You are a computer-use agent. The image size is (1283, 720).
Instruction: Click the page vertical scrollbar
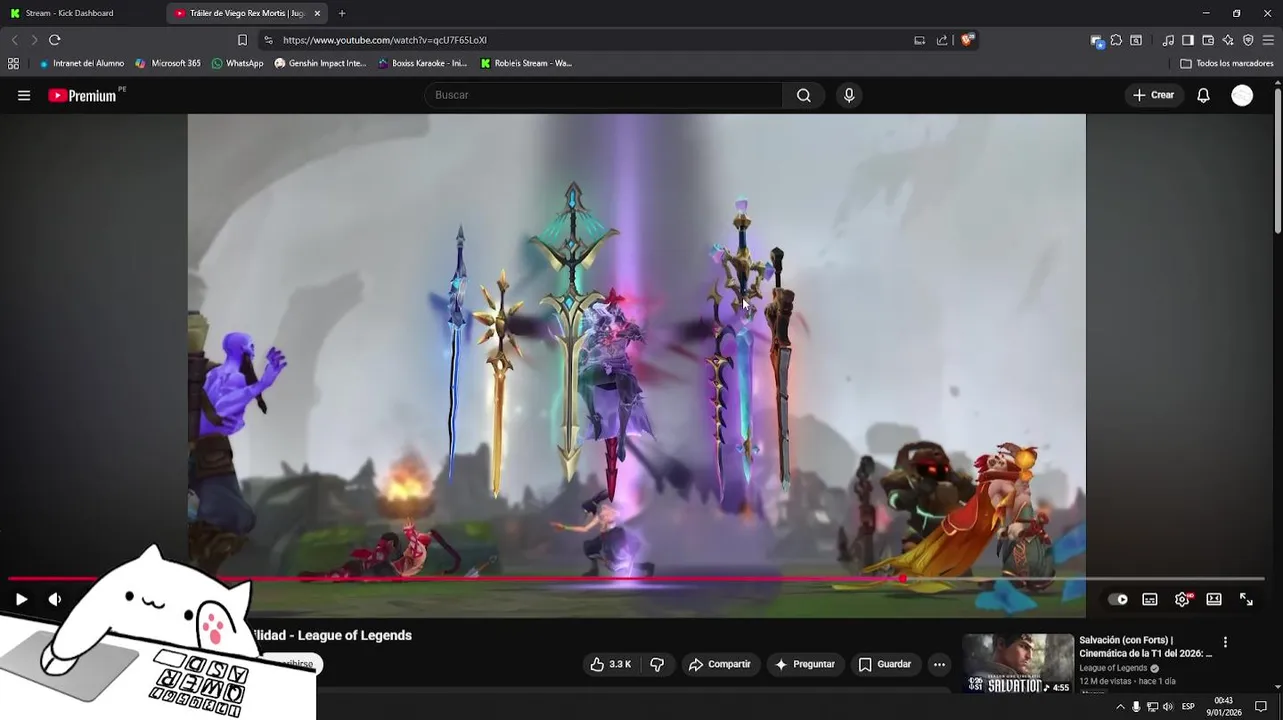[x=1277, y=160]
